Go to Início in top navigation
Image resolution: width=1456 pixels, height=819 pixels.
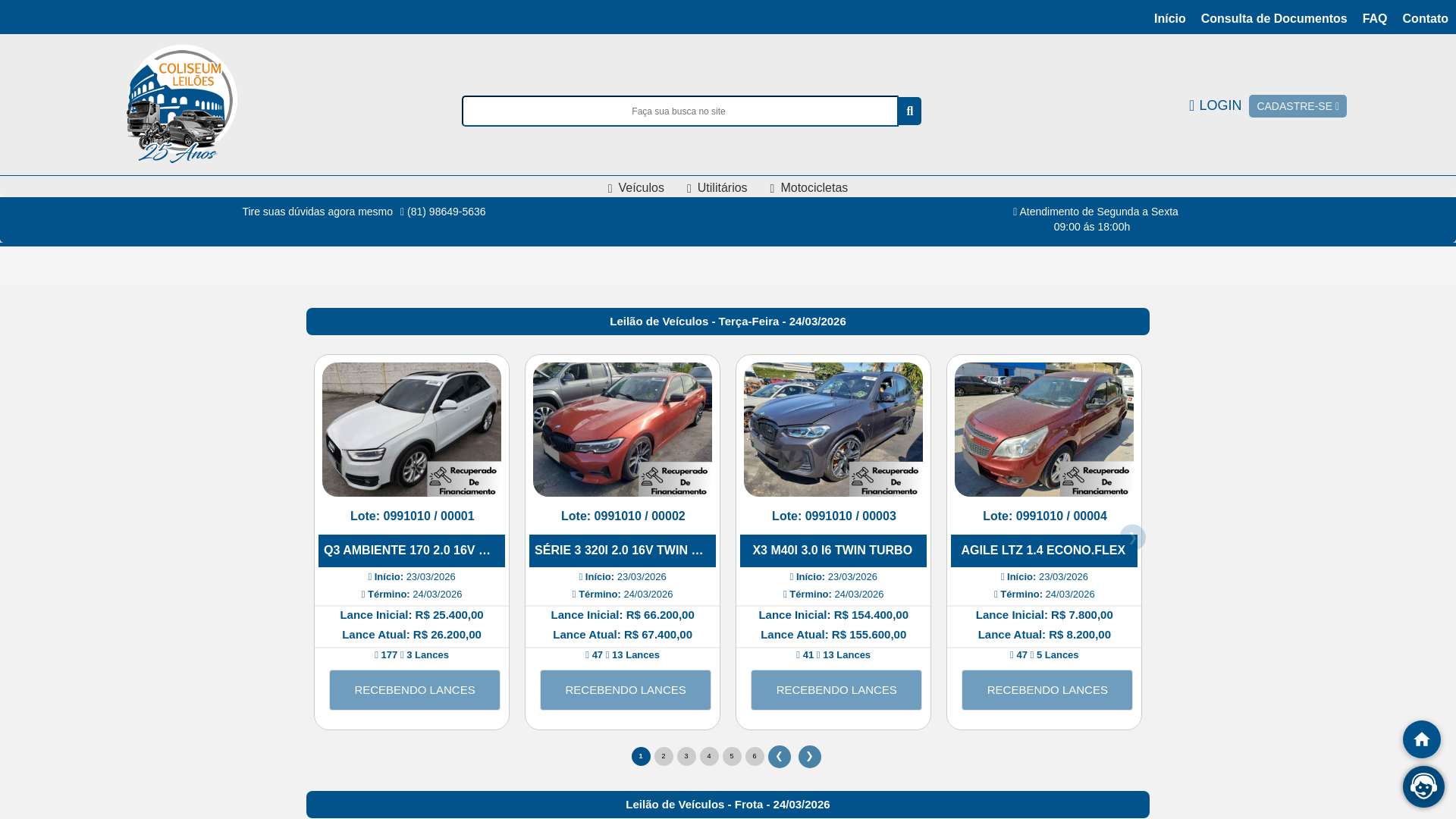(x=1169, y=18)
